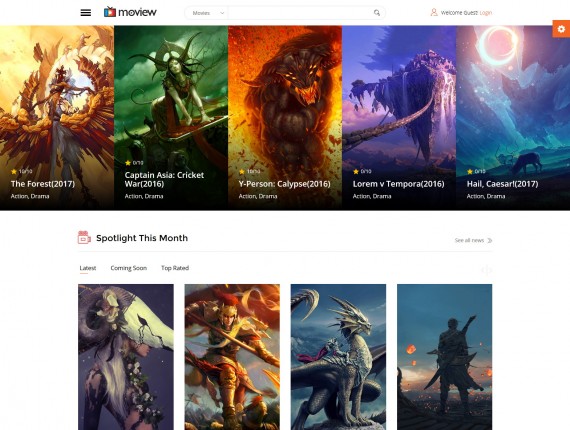Switch to the Coming Soon tab
The image size is (570, 430).
click(129, 268)
